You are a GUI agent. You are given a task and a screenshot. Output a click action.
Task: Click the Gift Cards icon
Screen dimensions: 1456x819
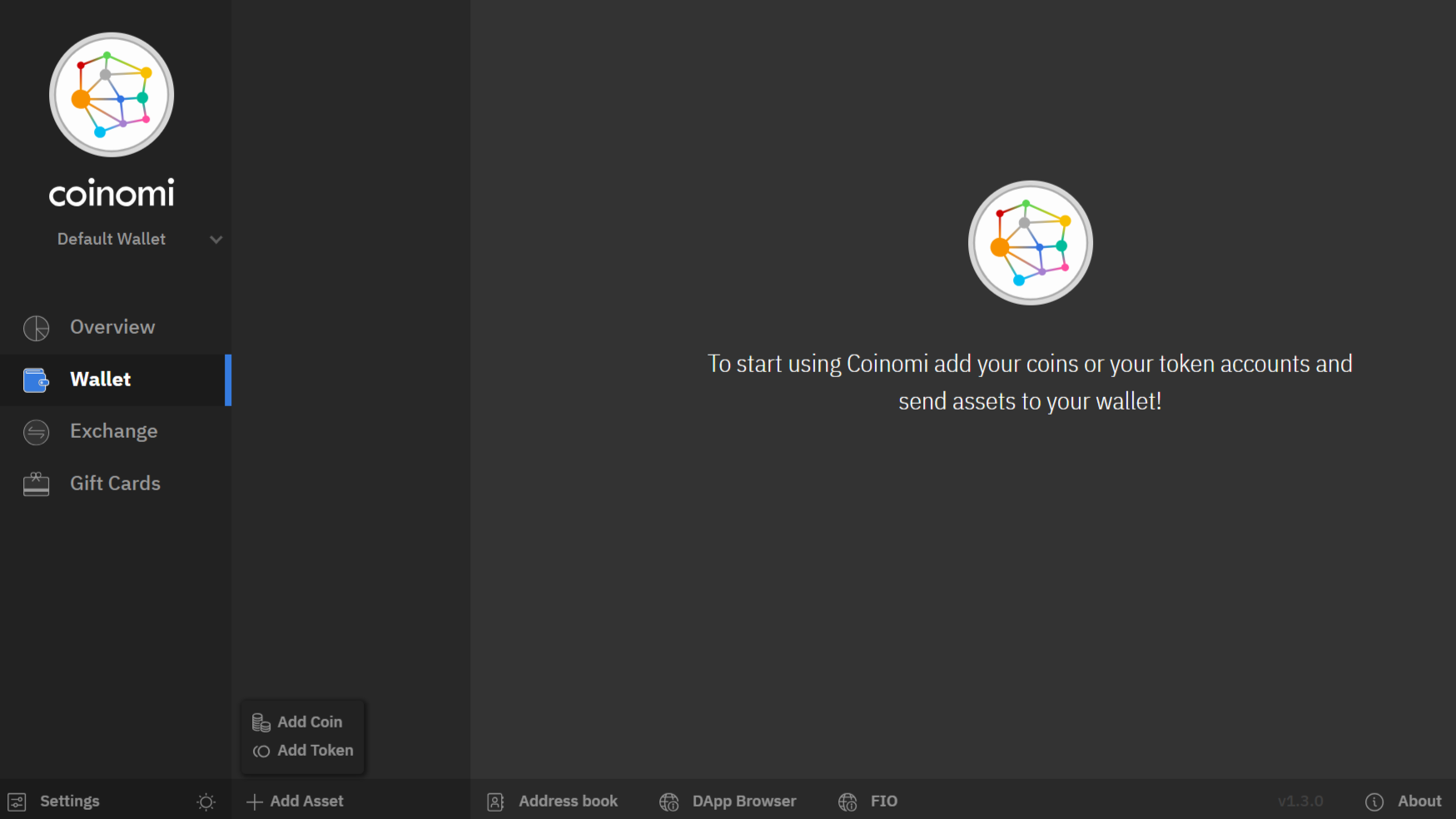(36, 484)
